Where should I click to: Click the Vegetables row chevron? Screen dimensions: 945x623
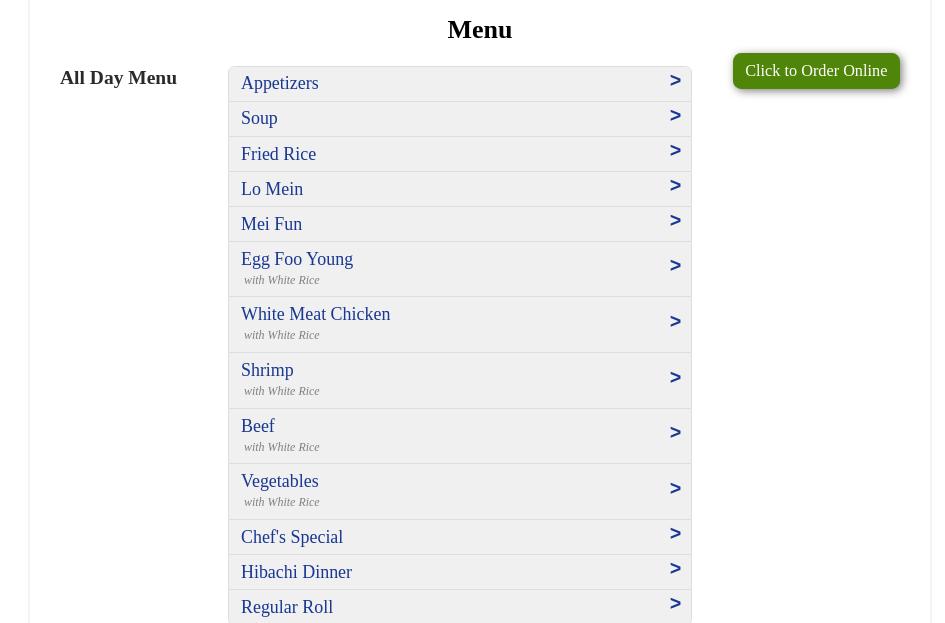click(675, 488)
